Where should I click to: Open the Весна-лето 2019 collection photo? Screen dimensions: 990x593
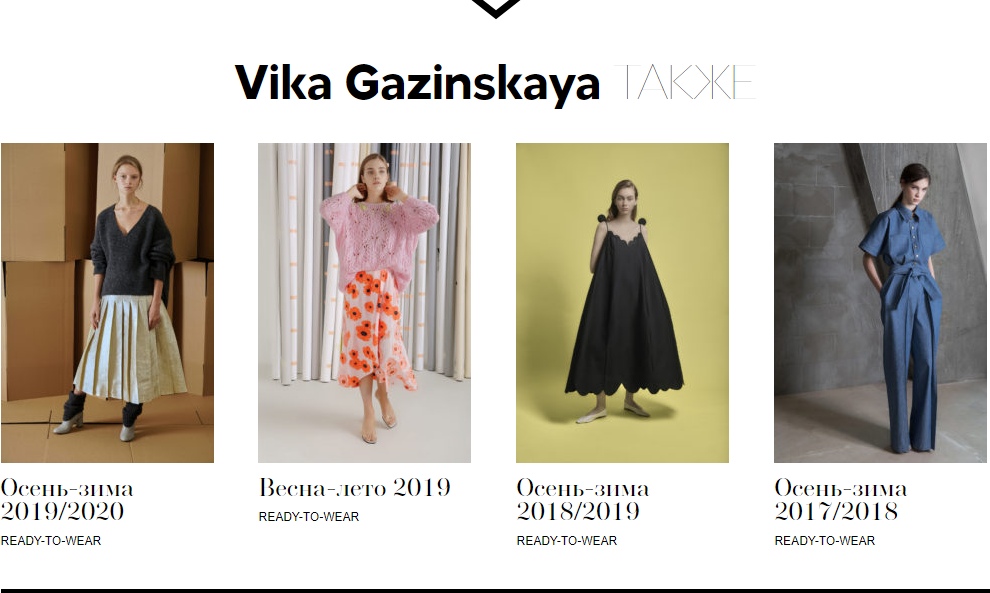coord(364,303)
